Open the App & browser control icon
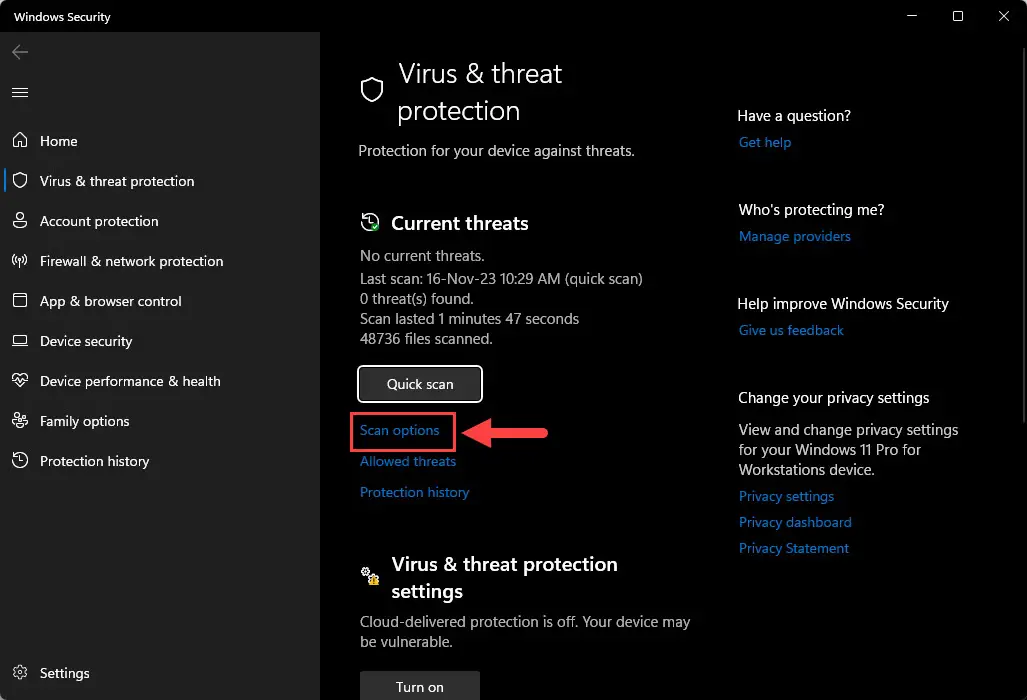This screenshot has height=700, width=1027. pos(20,301)
